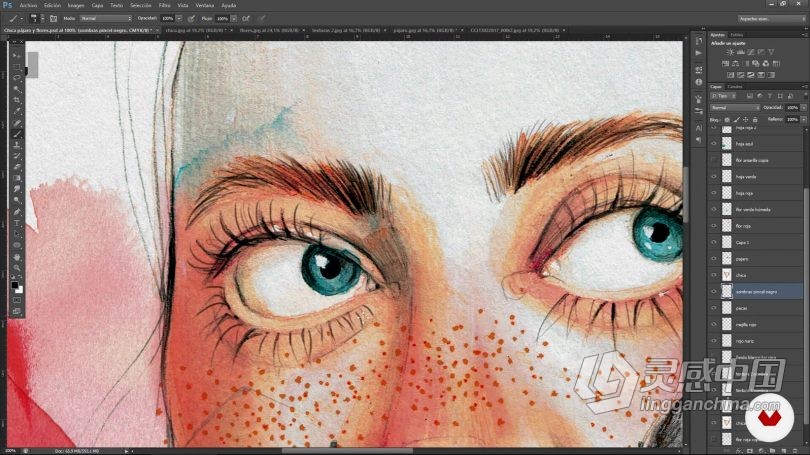Select the Dodge tool
The height and width of the screenshot is (455, 810).
(x=17, y=200)
